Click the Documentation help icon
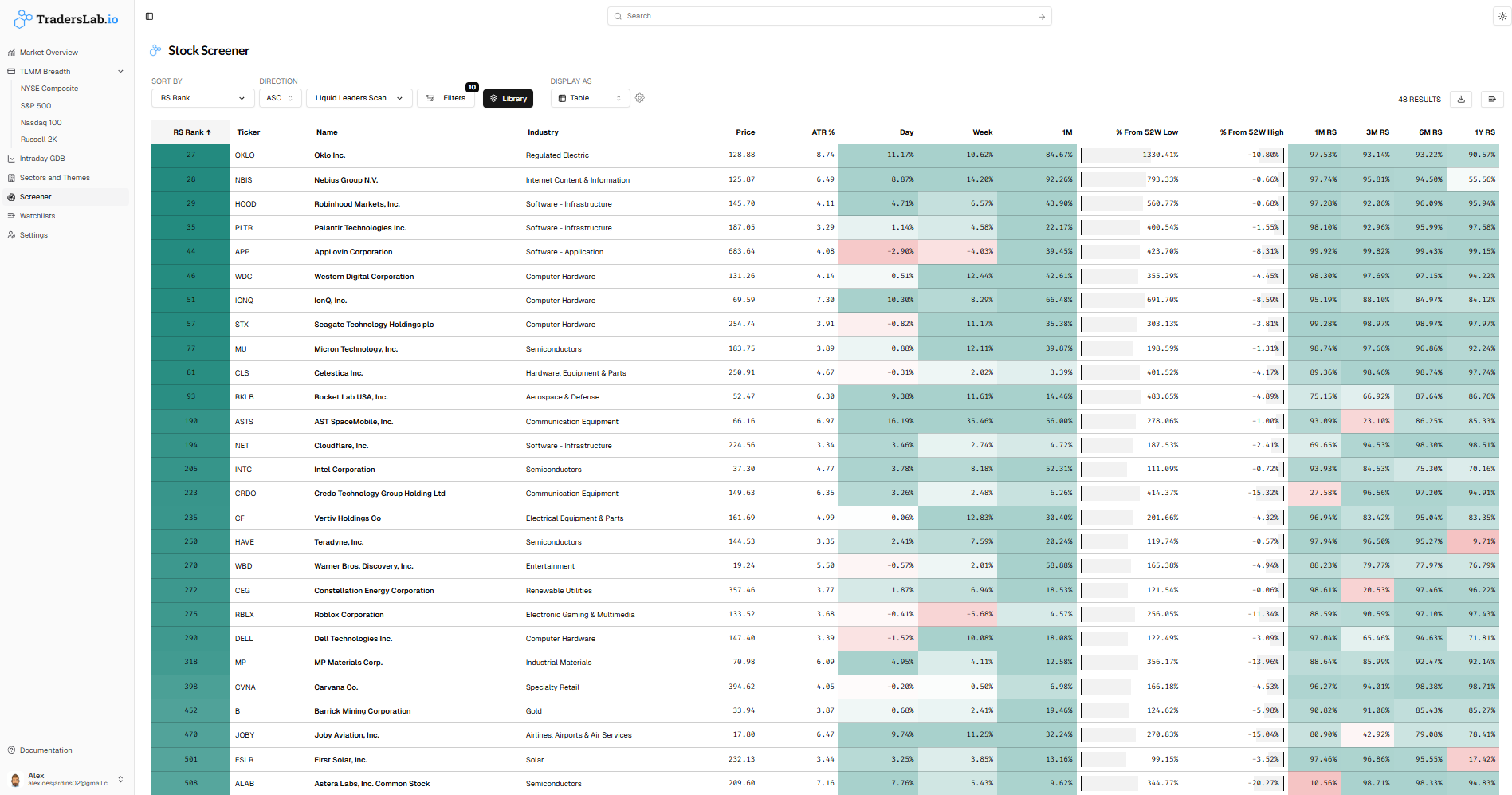The image size is (1512, 795). [11, 750]
